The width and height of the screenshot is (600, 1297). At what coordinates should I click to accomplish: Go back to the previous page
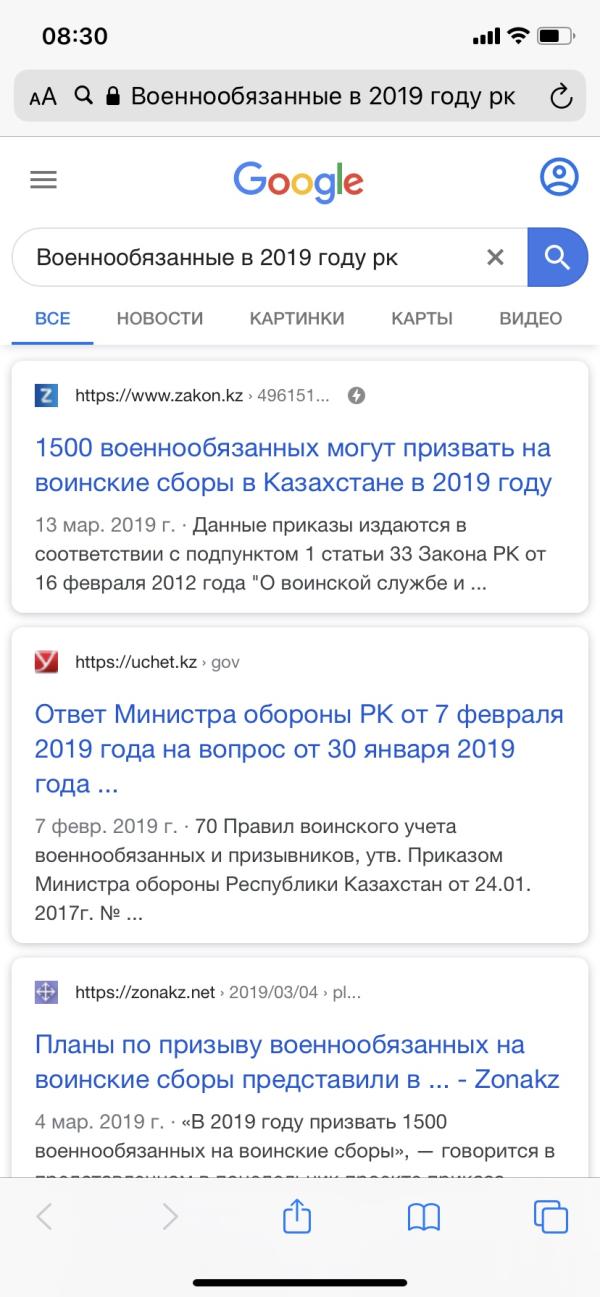click(x=44, y=1216)
